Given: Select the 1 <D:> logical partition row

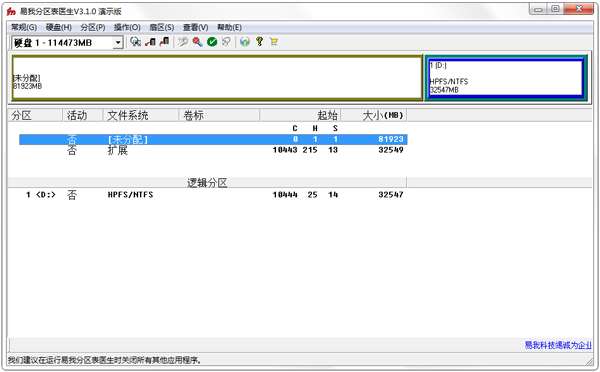Looking at the screenshot, I should click(x=214, y=195).
